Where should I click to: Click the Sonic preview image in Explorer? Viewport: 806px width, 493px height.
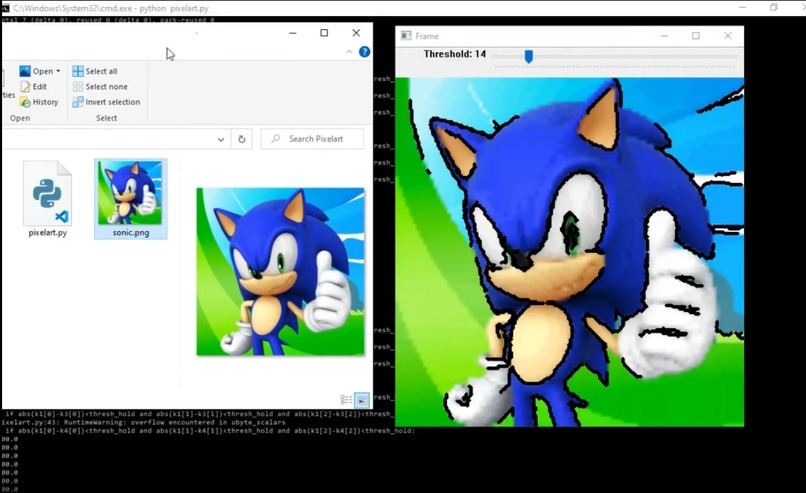(x=280, y=271)
